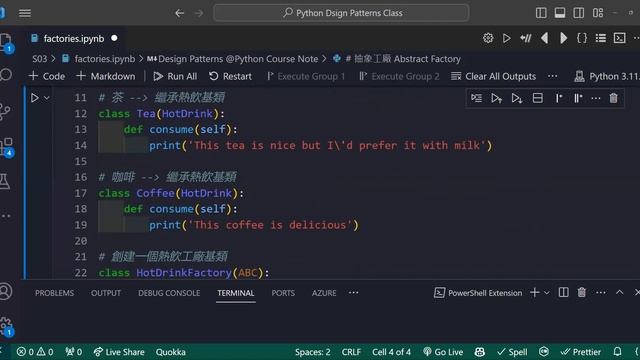The image size is (640, 360).
Task: Open the hamburger application menu
Action: coord(25,13)
